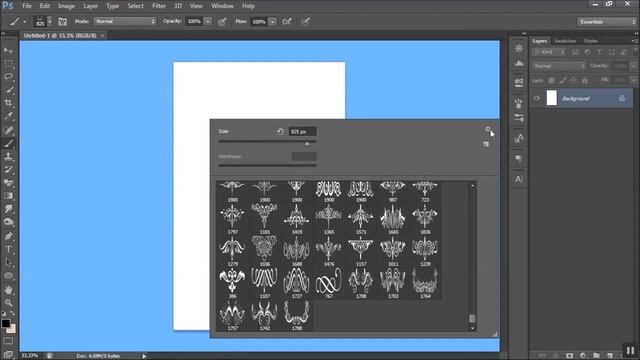Open the Layers panel Fill dropdown arrow
Image resolution: width=640 pixels, height=360 pixels.
pyautogui.click(x=633, y=80)
